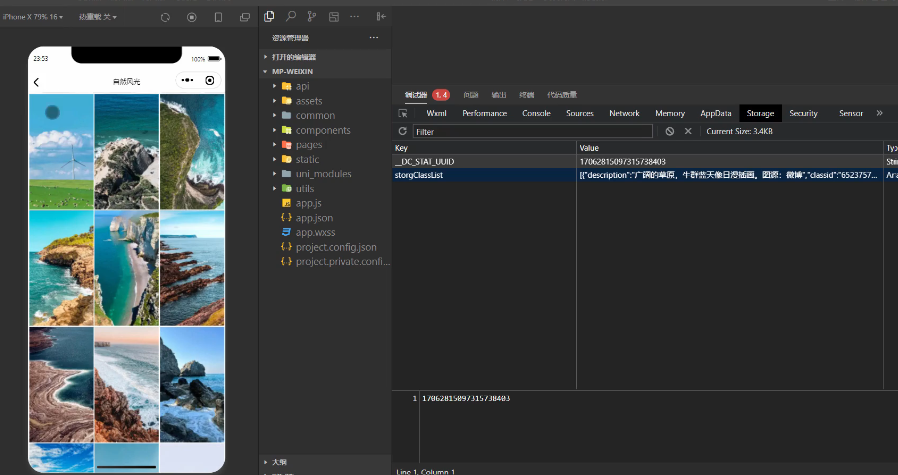Screen dimensions: 898x475
Task: Open project.config.json file
Action: click(x=336, y=247)
